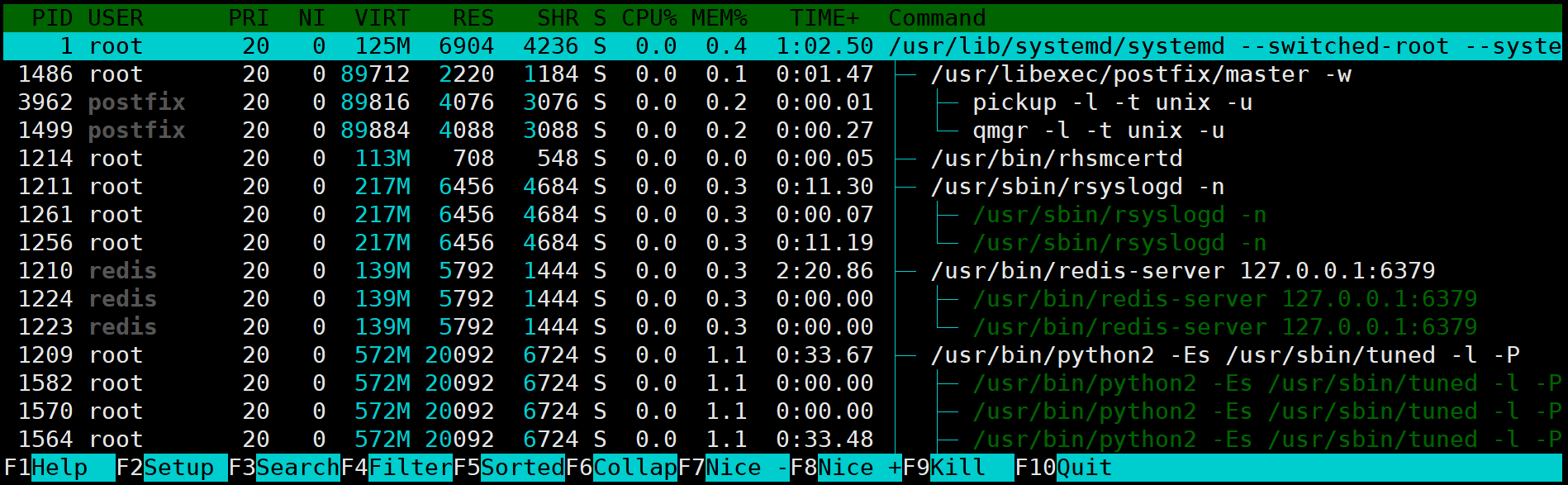Toggle F5 Sorted view in the function bar
Image resolution: width=1568 pixels, height=485 pixels.
pyautogui.click(x=509, y=468)
